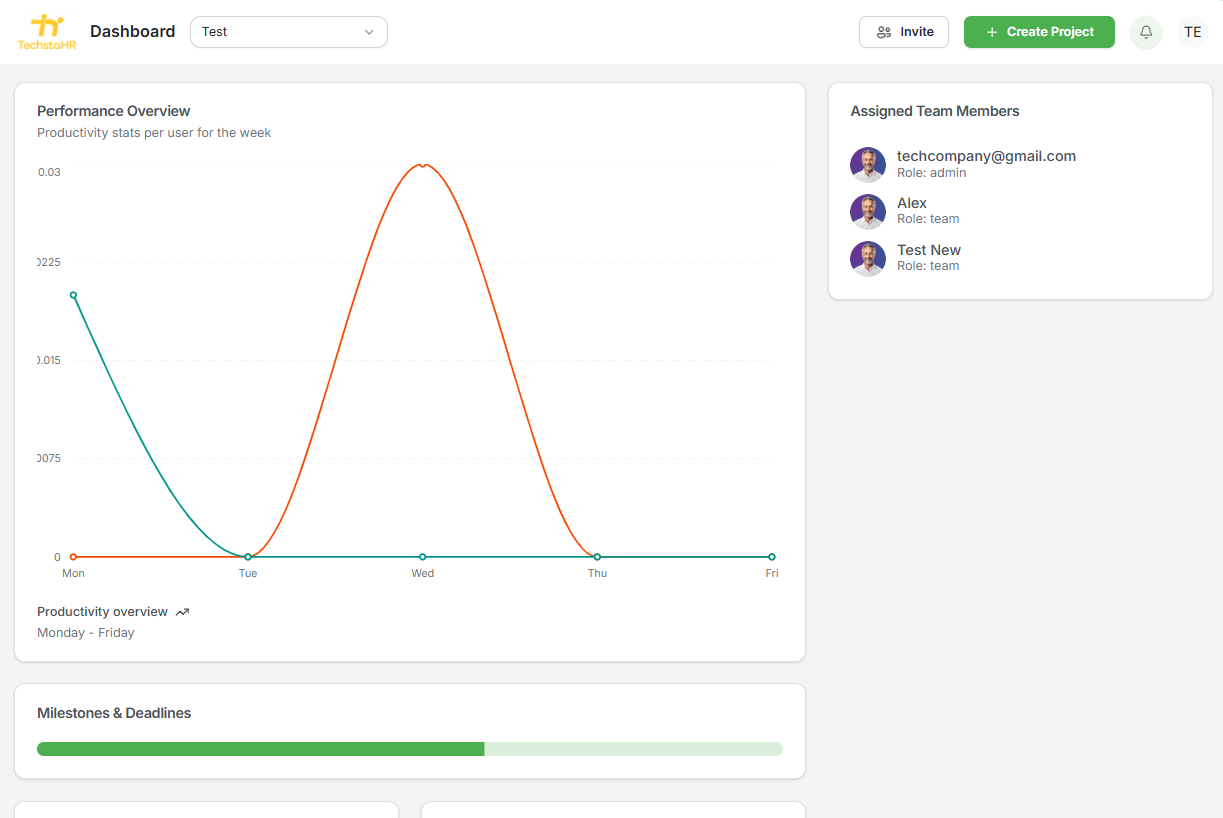
Task: Open the Test project dropdown
Action: (x=288, y=31)
